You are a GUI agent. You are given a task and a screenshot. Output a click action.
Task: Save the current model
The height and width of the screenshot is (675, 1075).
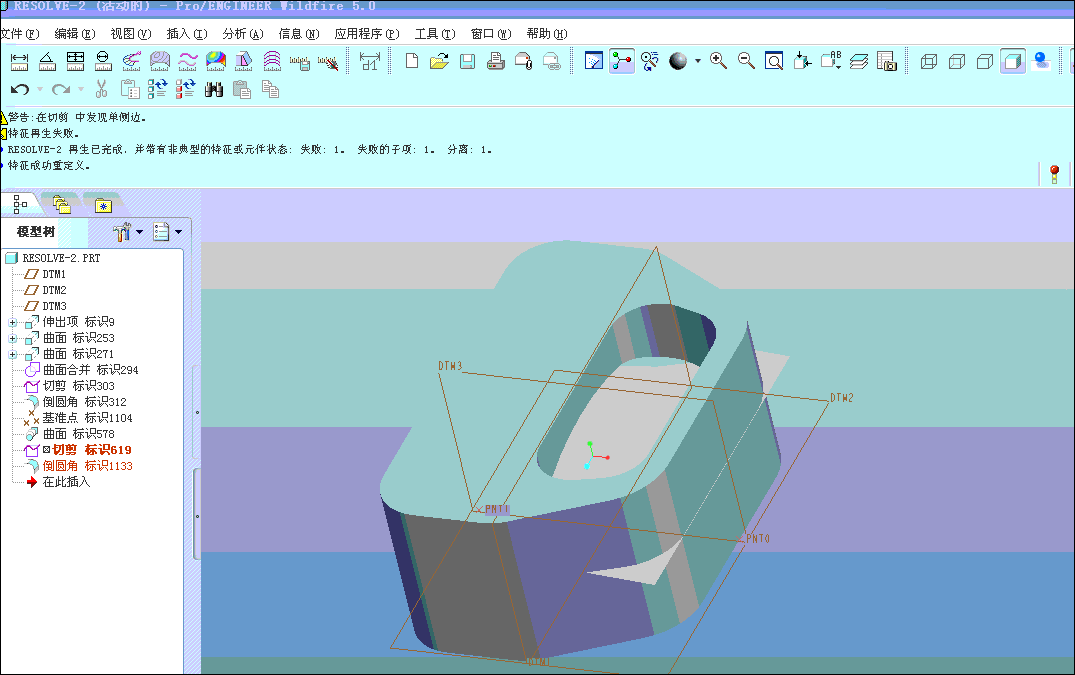point(468,62)
